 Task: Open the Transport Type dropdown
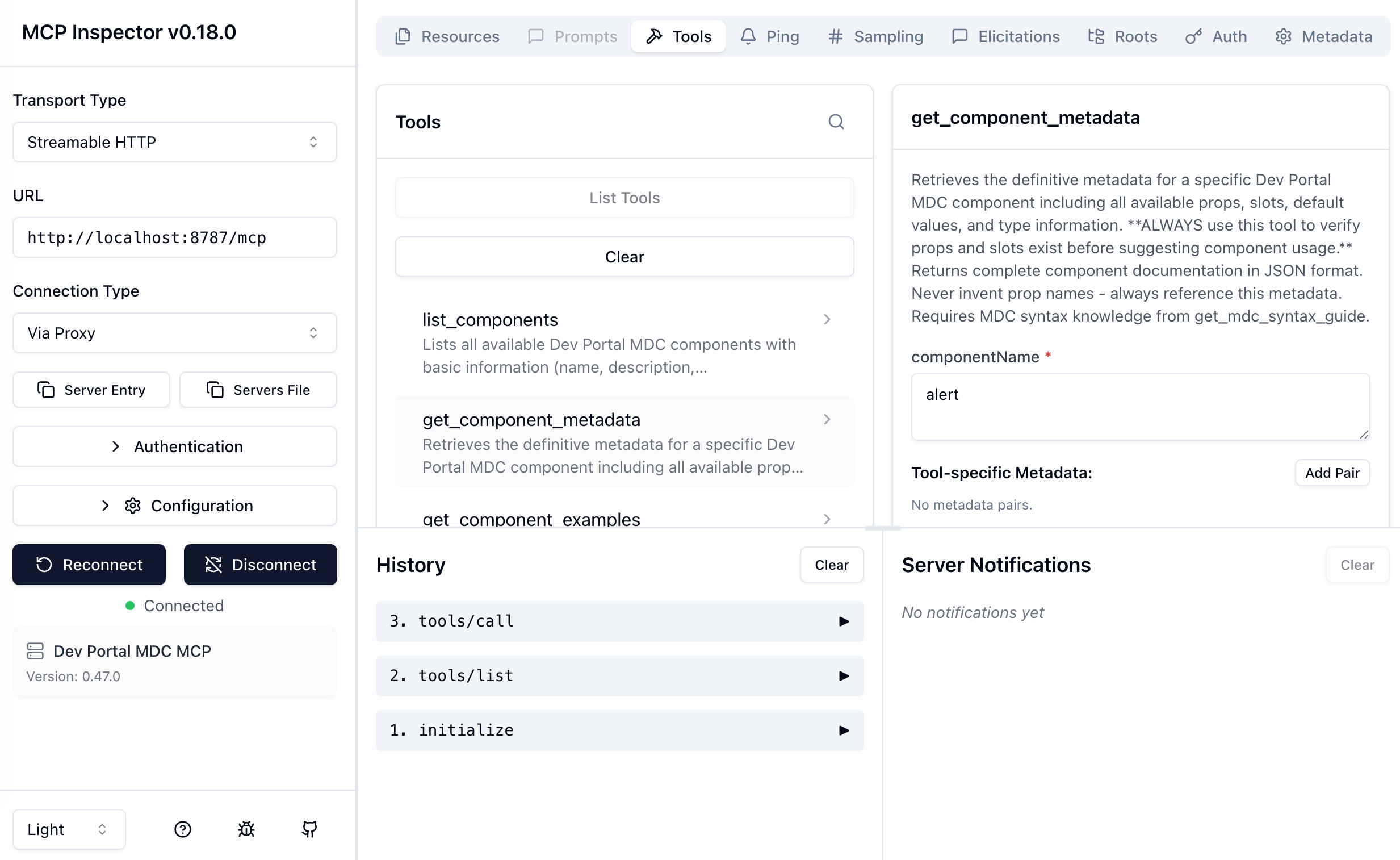coord(174,141)
